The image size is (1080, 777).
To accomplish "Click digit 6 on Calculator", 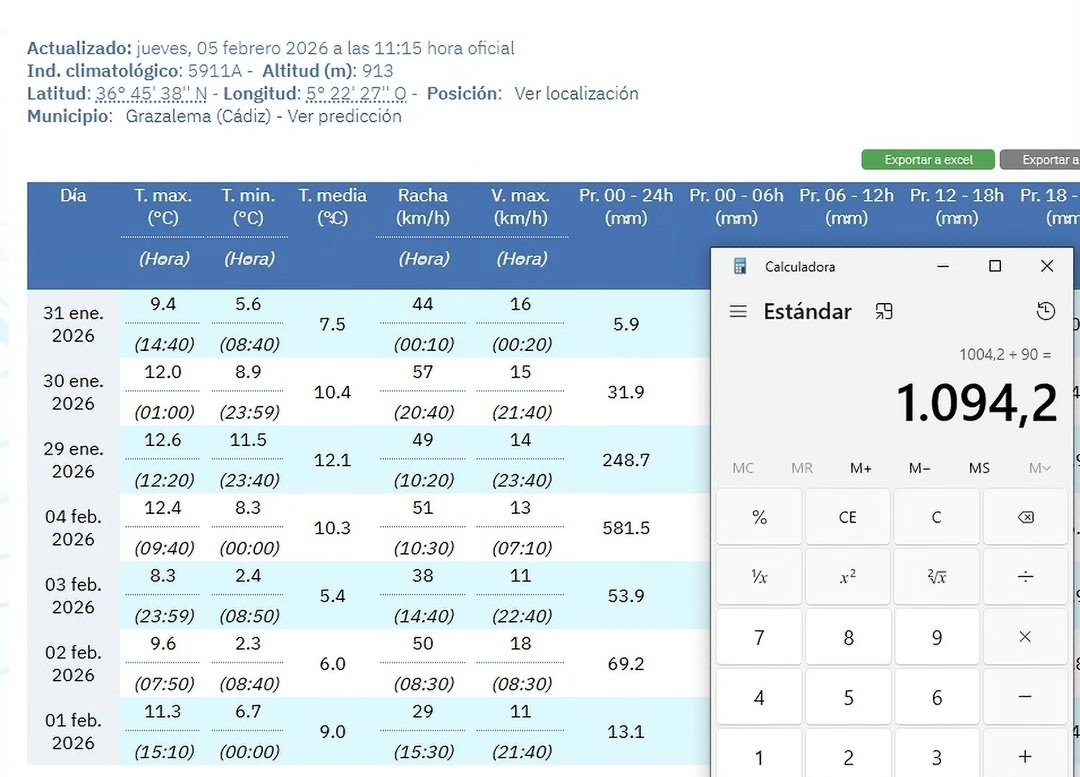I will tap(937, 697).
